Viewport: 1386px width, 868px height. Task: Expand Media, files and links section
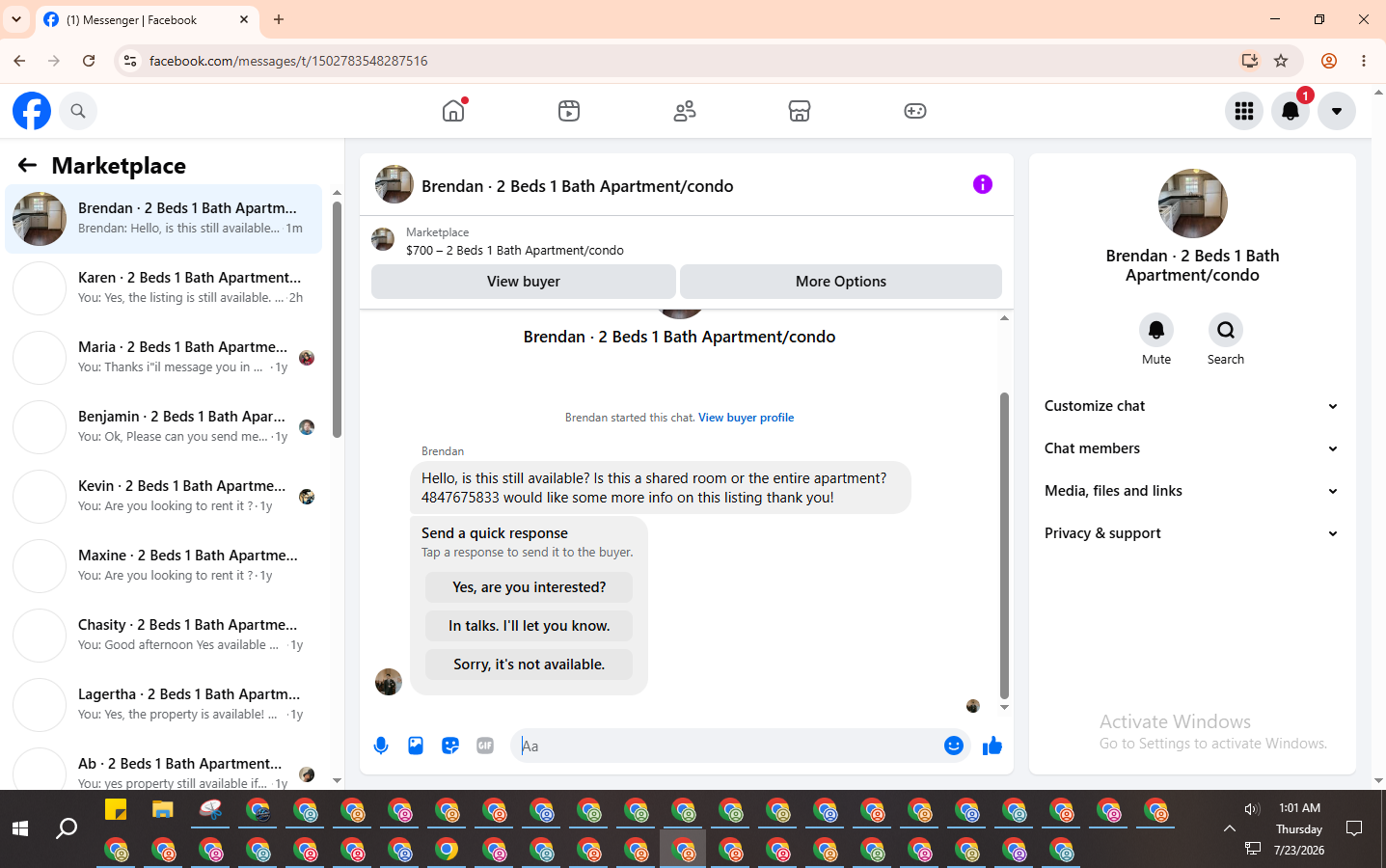(1192, 491)
